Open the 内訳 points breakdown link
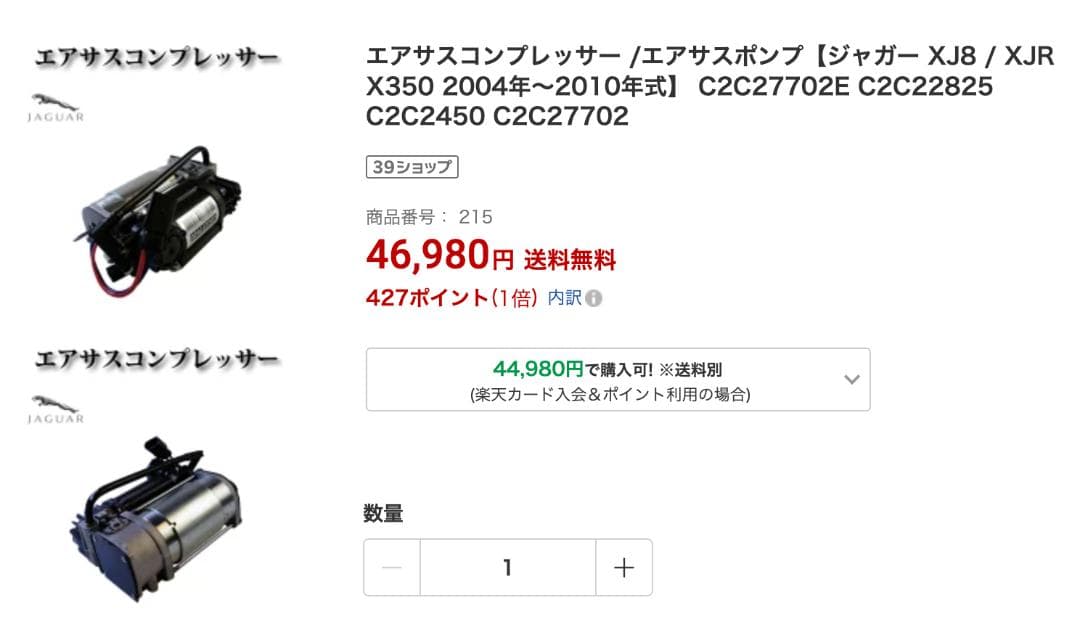Image resolution: width=1080 pixels, height=624 pixels. tap(564, 298)
